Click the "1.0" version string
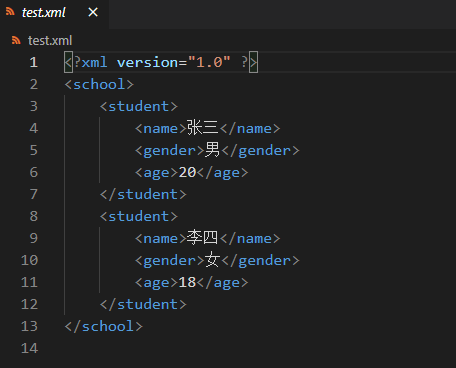Image resolution: width=456 pixels, height=368 pixels. (209, 62)
